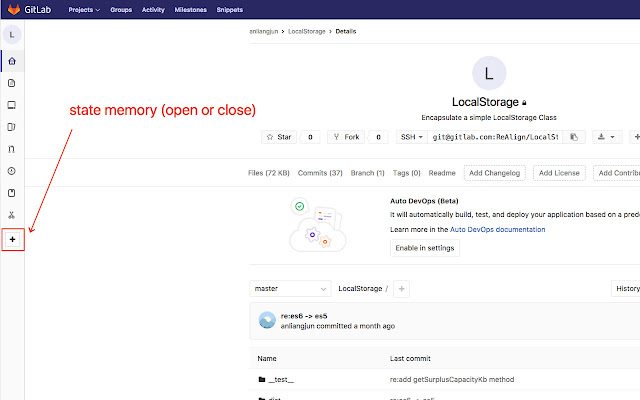
Task: Open the Readme link
Action: click(442, 173)
